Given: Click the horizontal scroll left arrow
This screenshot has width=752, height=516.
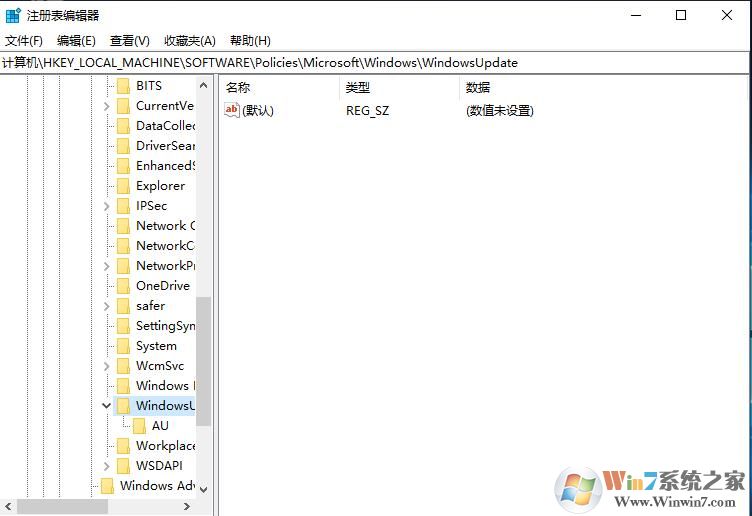Looking at the screenshot, I should pyautogui.click(x=8, y=506).
